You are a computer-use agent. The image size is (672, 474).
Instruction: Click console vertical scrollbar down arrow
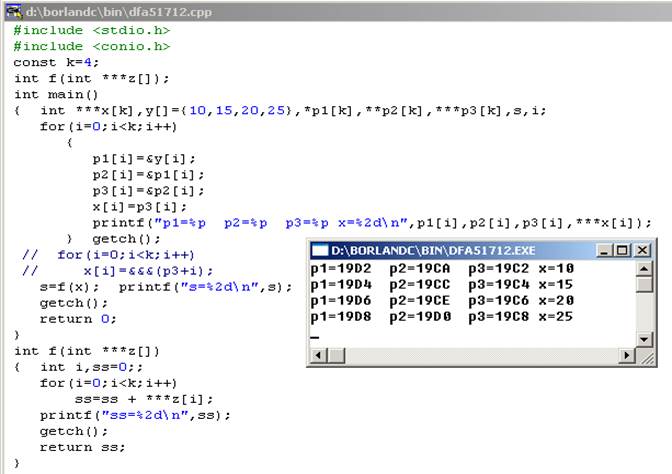(x=644, y=339)
